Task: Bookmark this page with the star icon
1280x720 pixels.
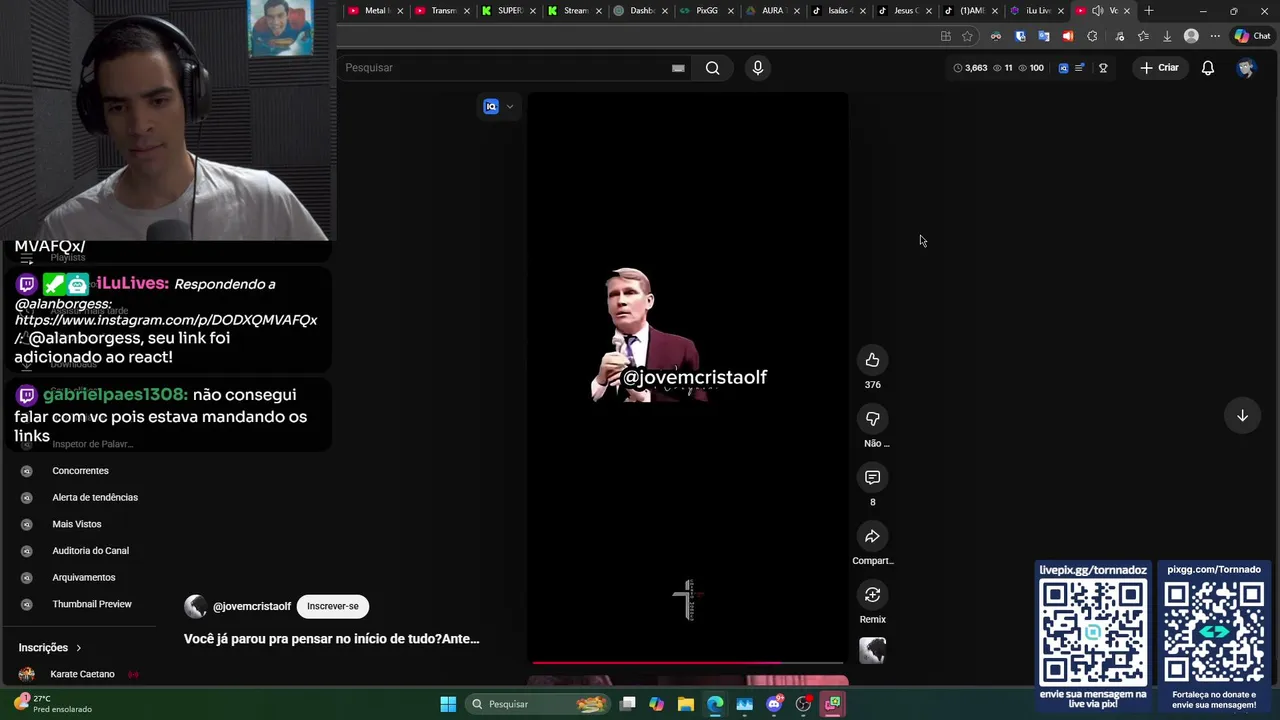Action: pyautogui.click(x=967, y=36)
